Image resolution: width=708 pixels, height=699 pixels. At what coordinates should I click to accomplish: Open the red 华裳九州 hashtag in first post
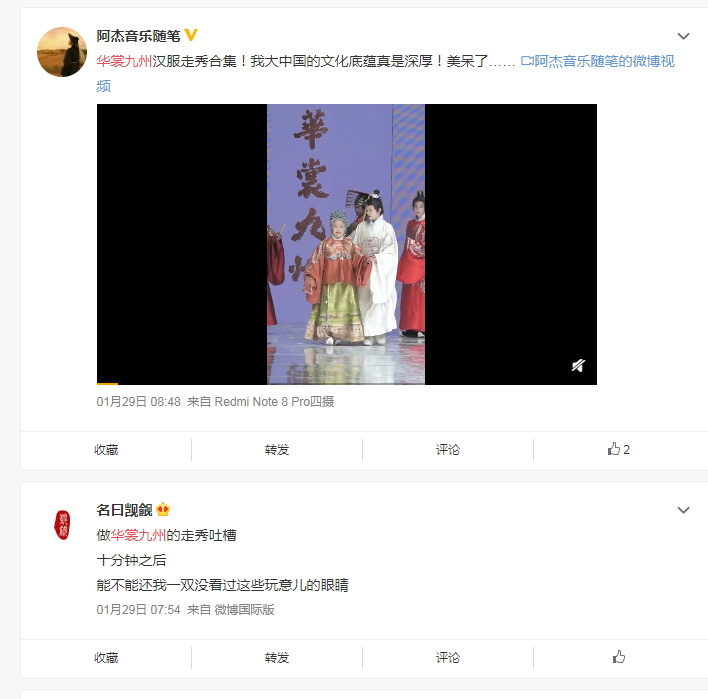(124, 61)
